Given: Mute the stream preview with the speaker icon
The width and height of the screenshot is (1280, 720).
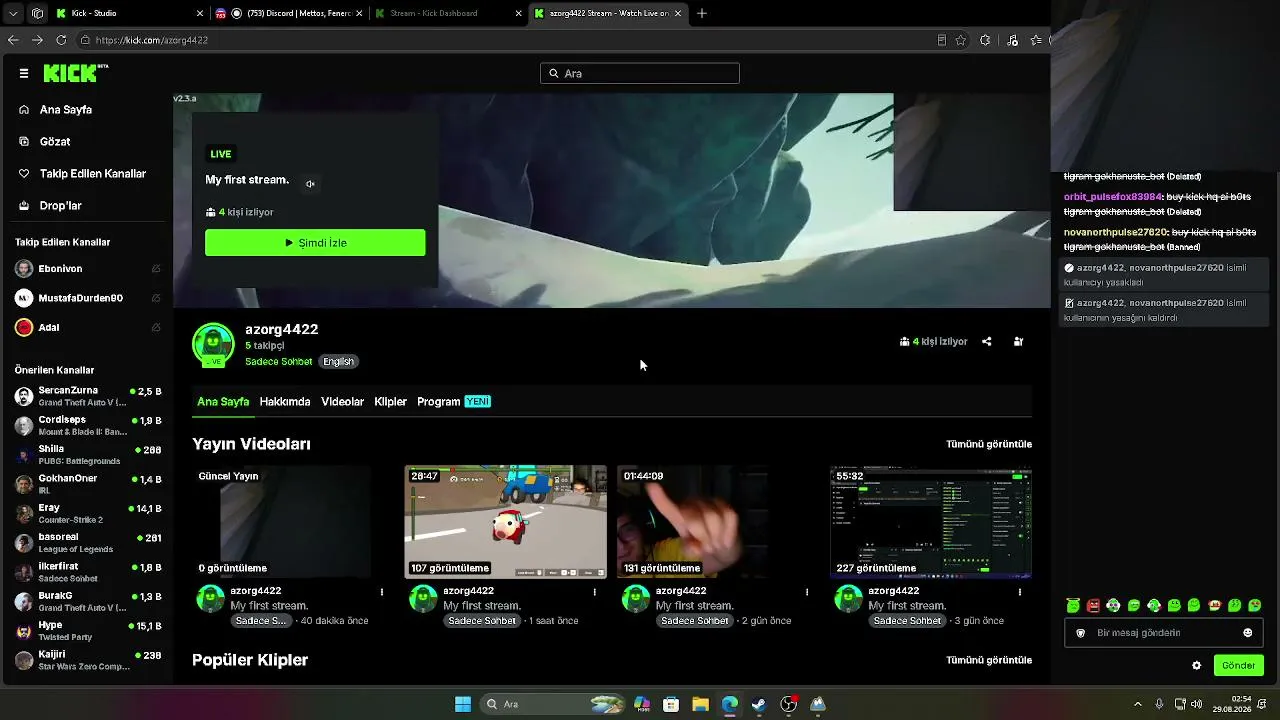Looking at the screenshot, I should [x=310, y=184].
